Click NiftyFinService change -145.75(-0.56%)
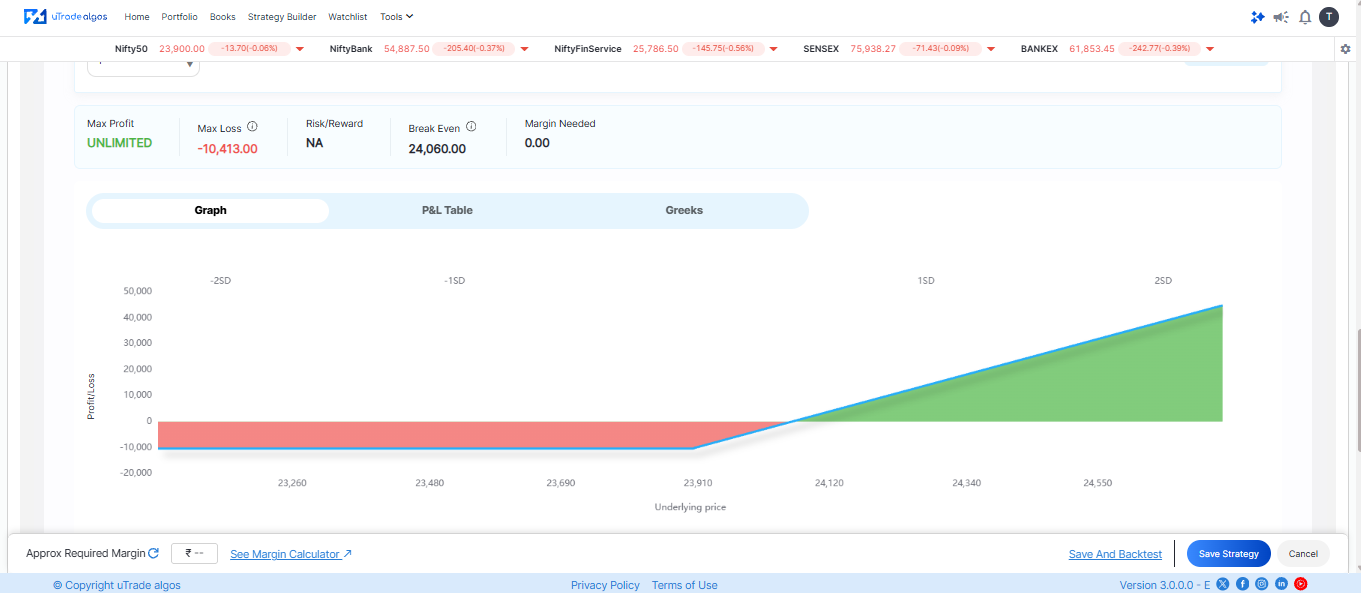1361x593 pixels. point(723,49)
